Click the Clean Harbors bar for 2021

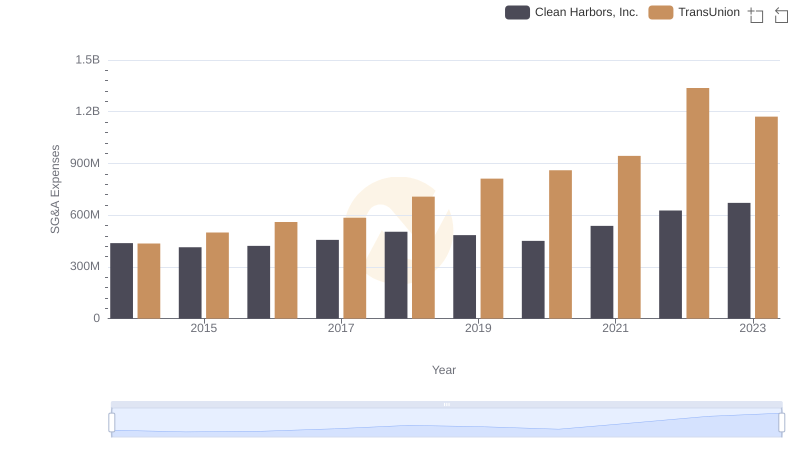602,272
